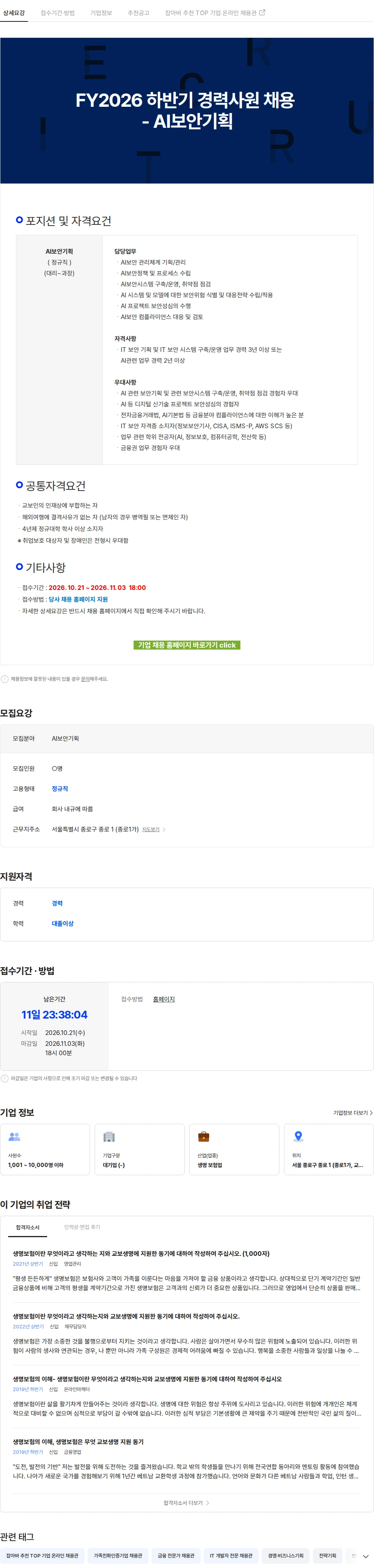
Task: Click the 1,001 ~ 10,000명 이하 employee count
Action: click(x=36, y=1164)
